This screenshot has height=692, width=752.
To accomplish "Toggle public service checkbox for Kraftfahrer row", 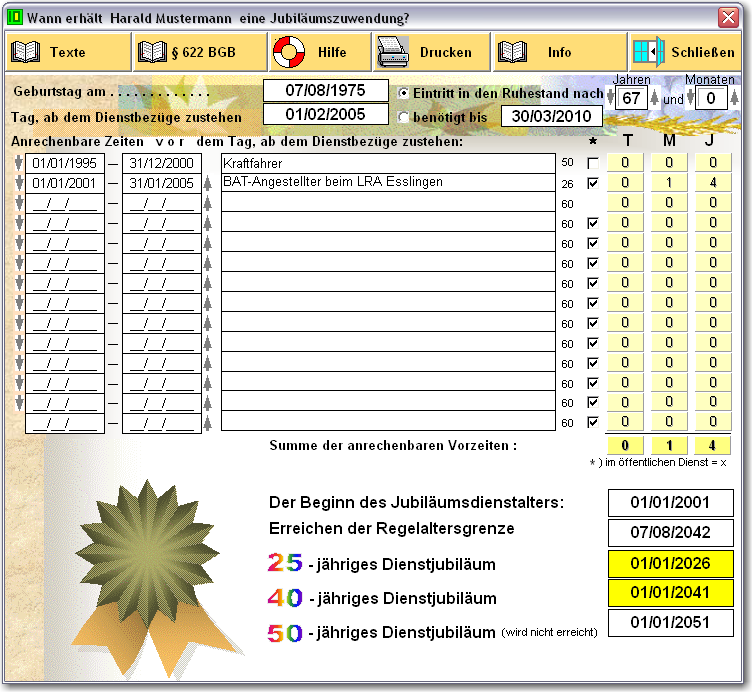I will click(x=593, y=163).
